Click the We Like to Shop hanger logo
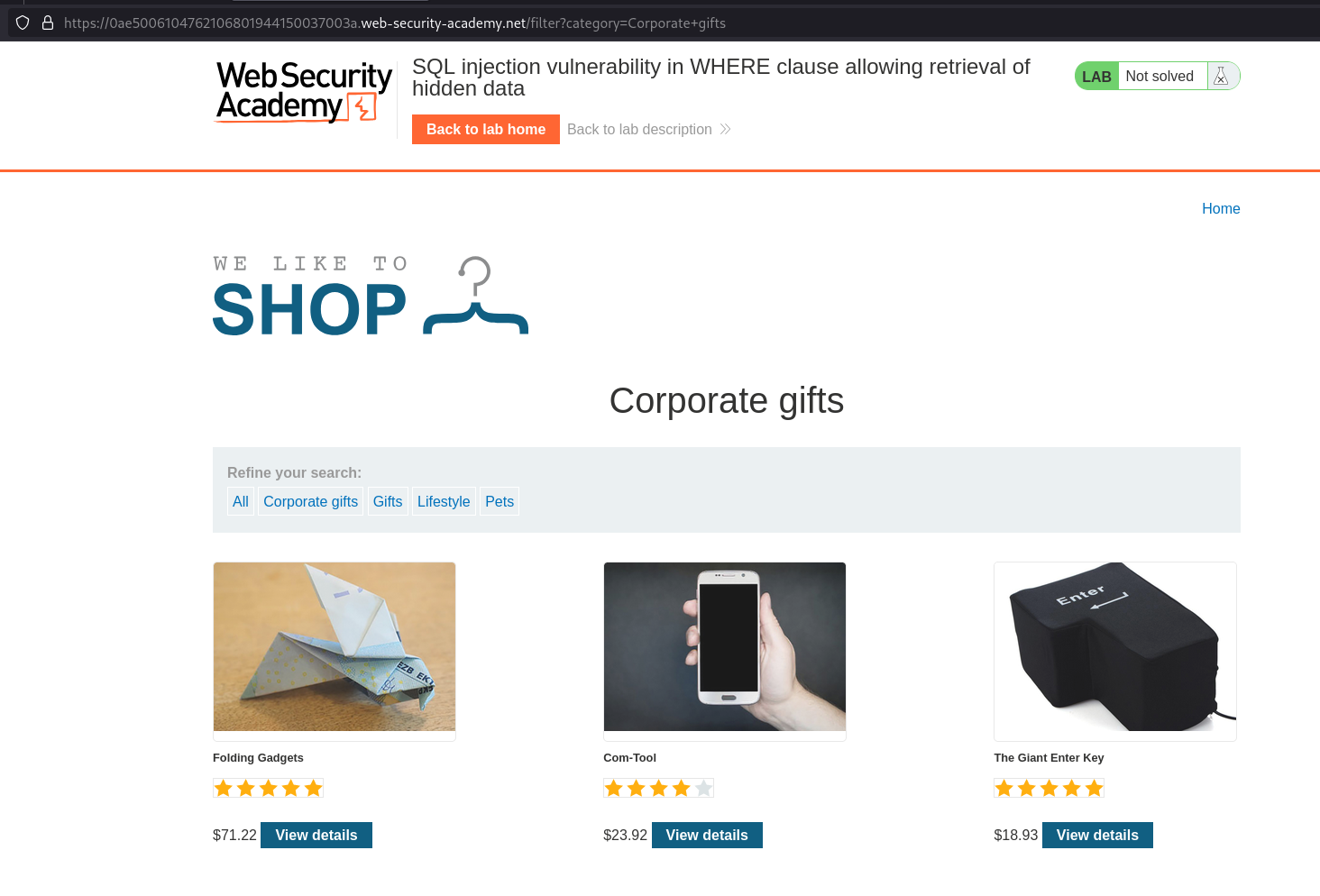The width and height of the screenshot is (1320, 896). click(371, 296)
